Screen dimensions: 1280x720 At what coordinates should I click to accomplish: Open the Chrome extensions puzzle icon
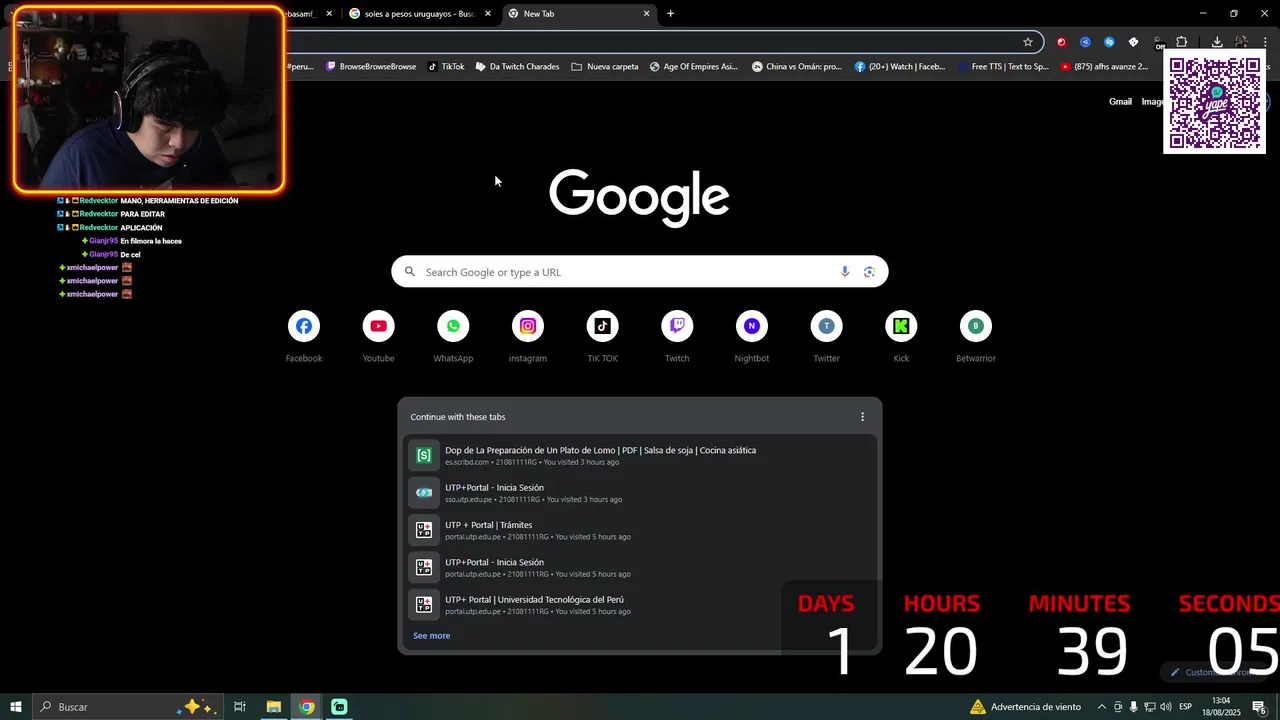pyautogui.click(x=1181, y=42)
